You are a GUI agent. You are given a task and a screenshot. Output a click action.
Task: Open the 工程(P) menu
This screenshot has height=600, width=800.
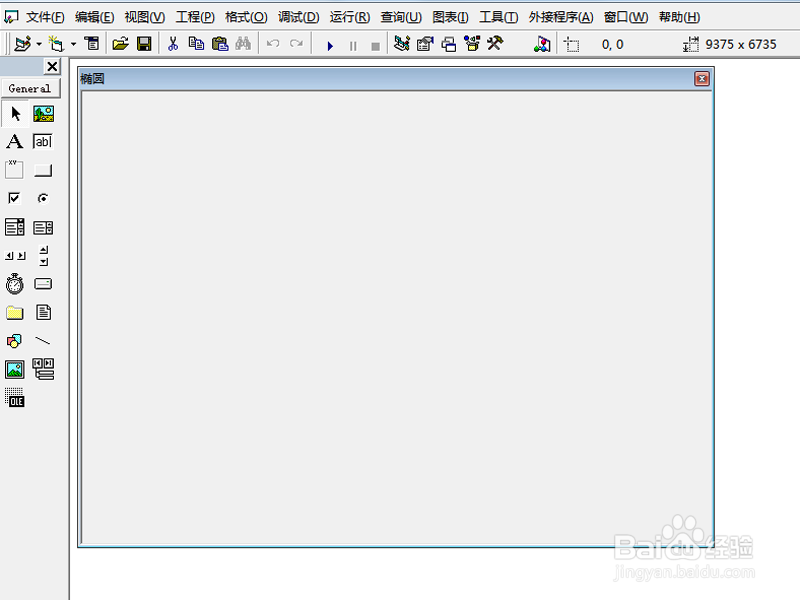195,17
